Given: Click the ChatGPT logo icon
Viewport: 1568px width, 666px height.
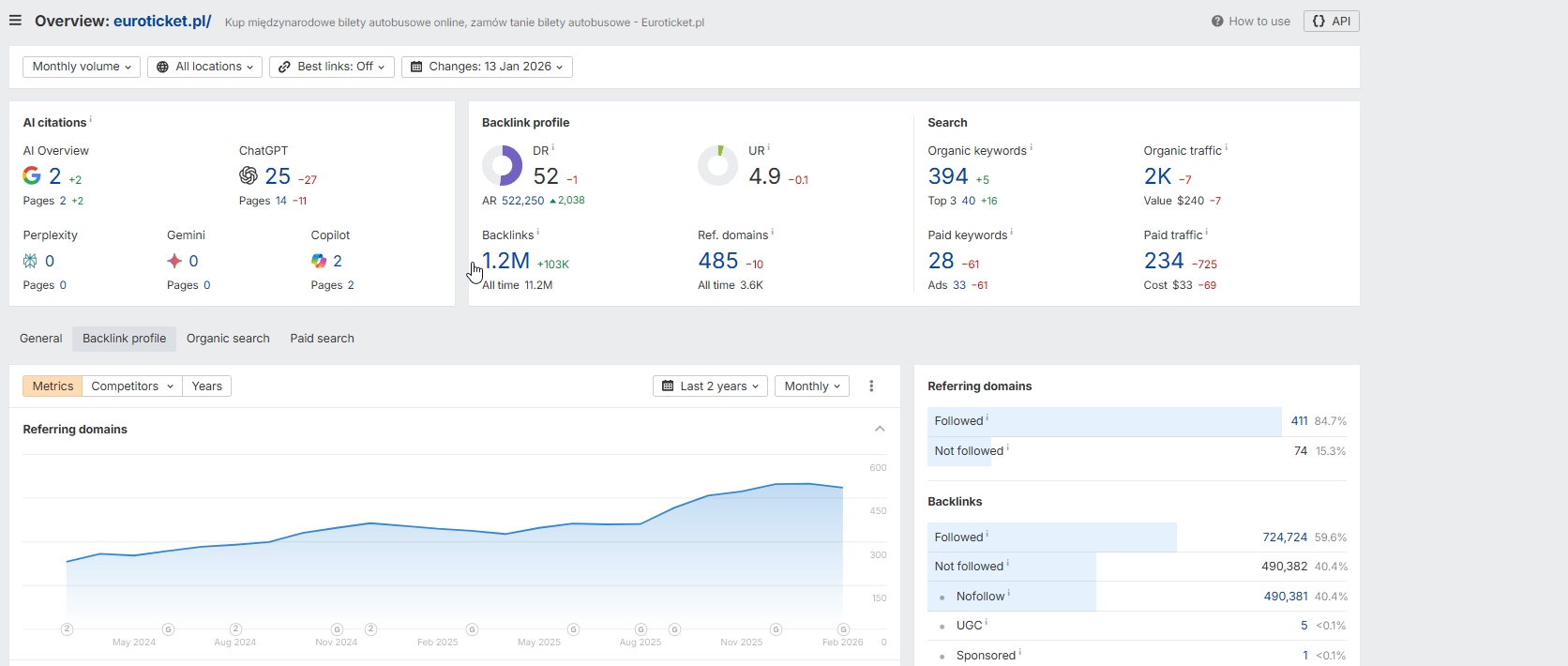Looking at the screenshot, I should (x=249, y=175).
